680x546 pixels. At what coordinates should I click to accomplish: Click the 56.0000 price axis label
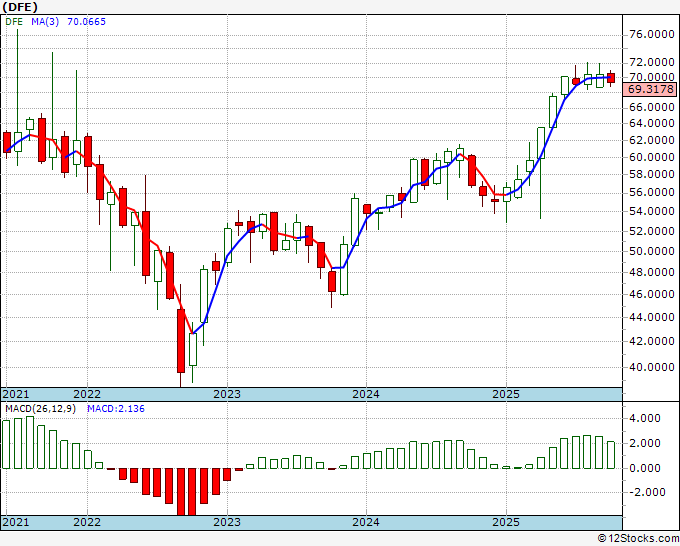pos(651,193)
